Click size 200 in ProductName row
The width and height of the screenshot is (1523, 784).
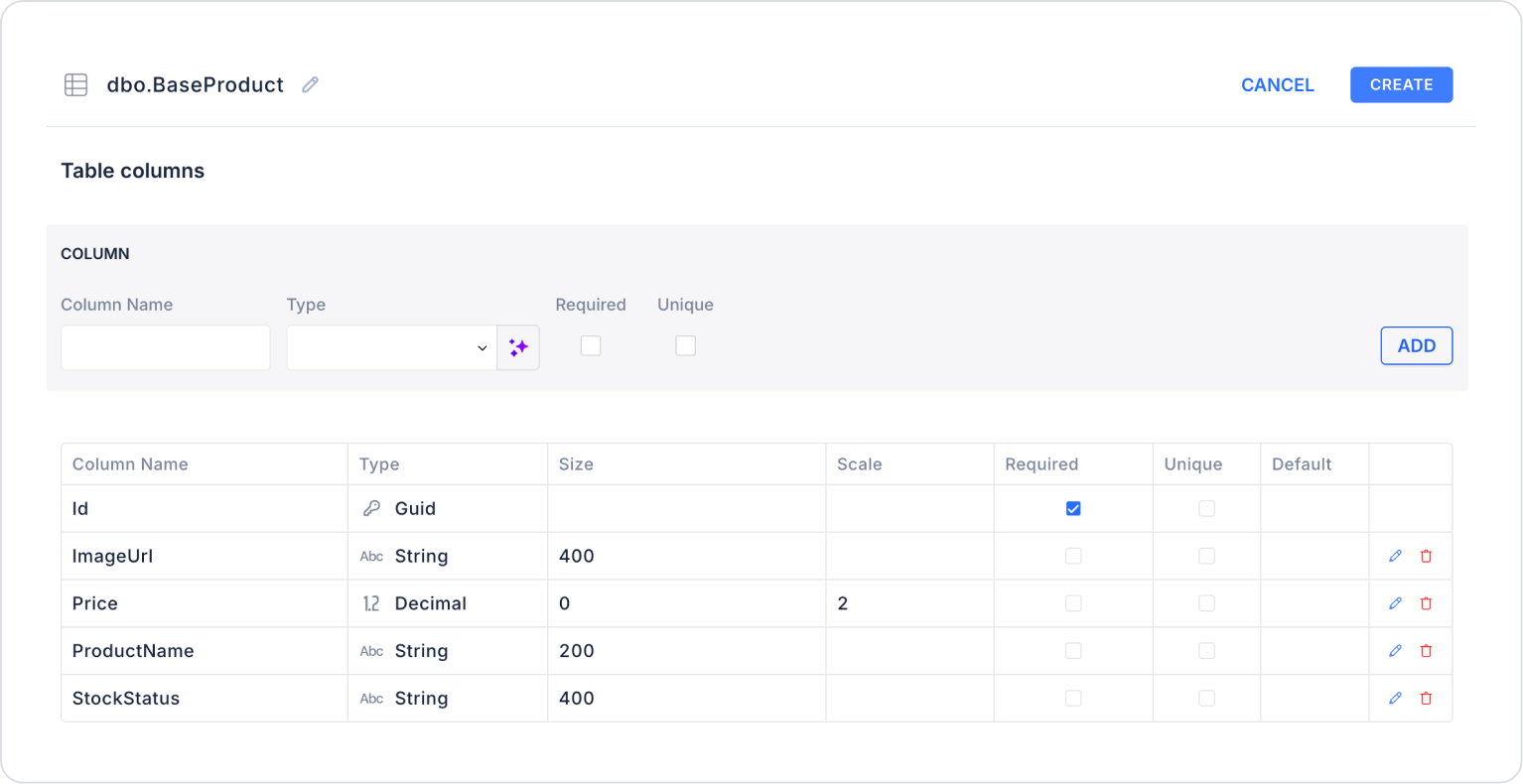pos(577,651)
